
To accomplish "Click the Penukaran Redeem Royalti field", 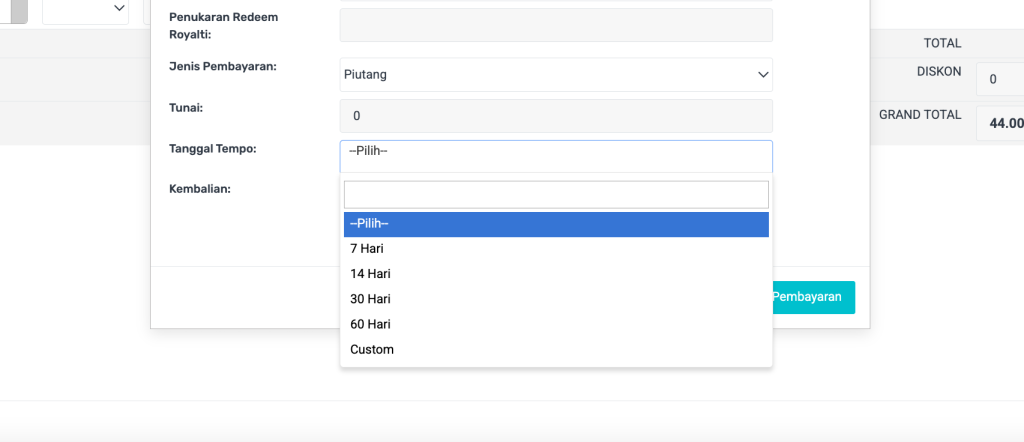I will pos(556,25).
